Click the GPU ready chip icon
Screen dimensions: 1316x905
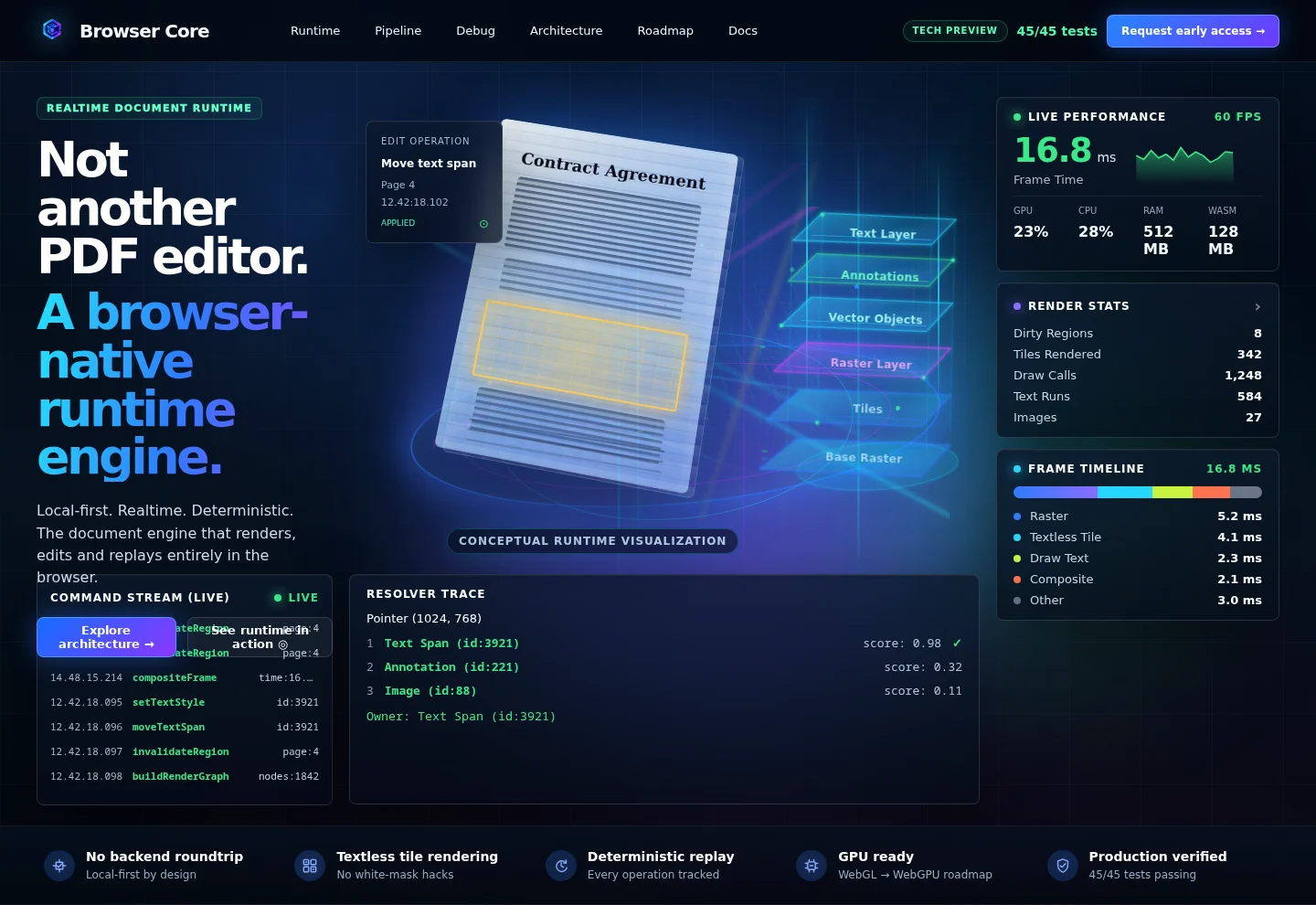(812, 866)
